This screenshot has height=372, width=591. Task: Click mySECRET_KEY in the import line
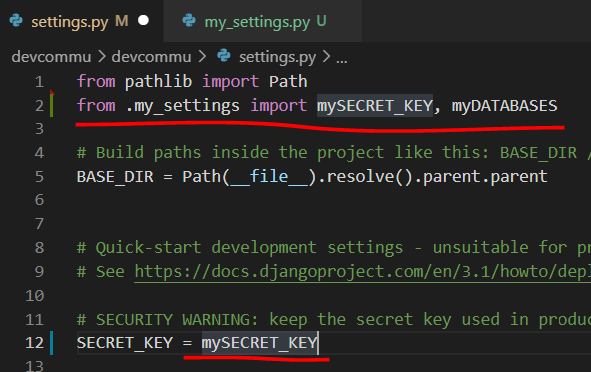375,106
